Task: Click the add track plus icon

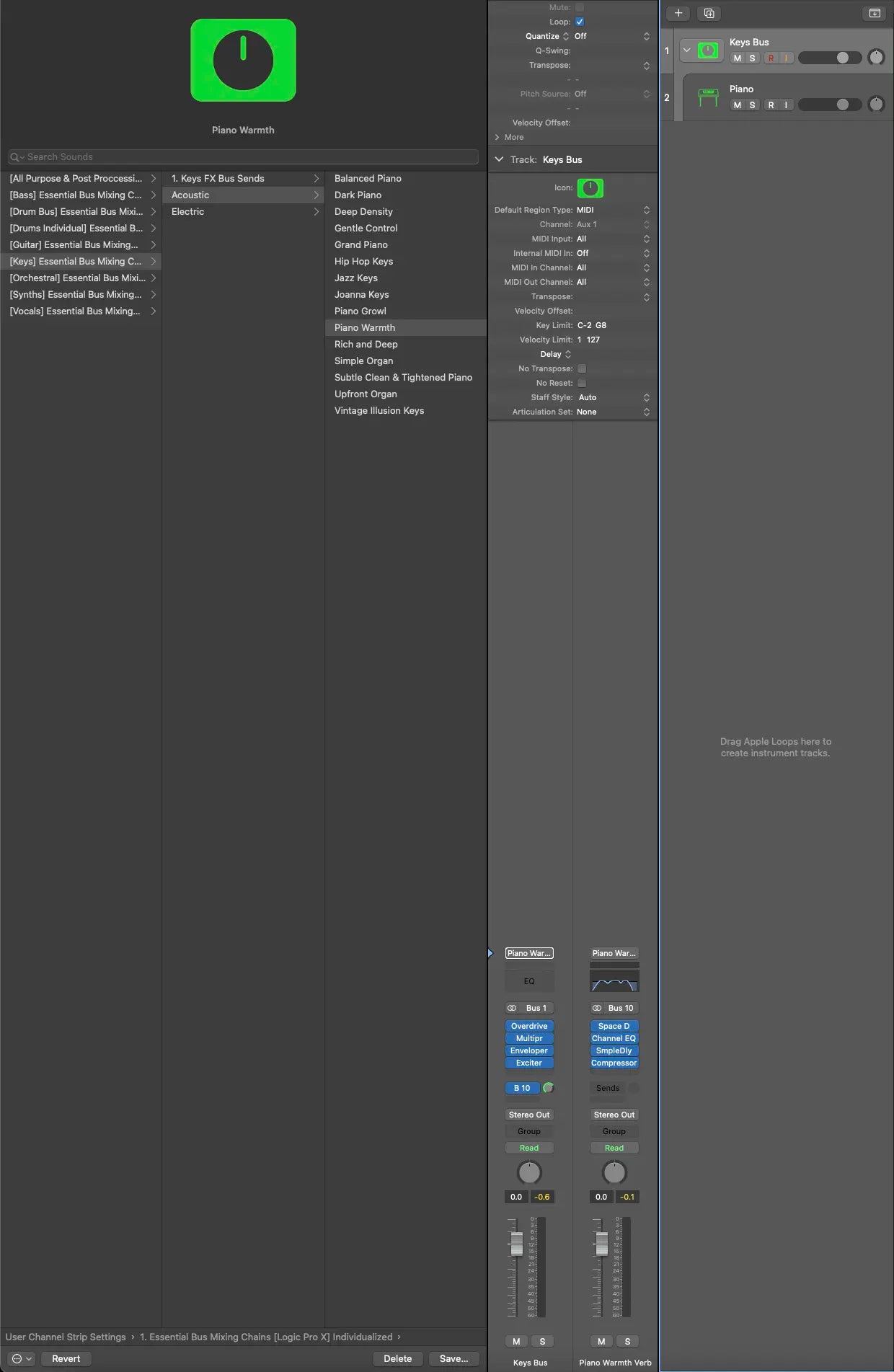Action: pos(678,13)
